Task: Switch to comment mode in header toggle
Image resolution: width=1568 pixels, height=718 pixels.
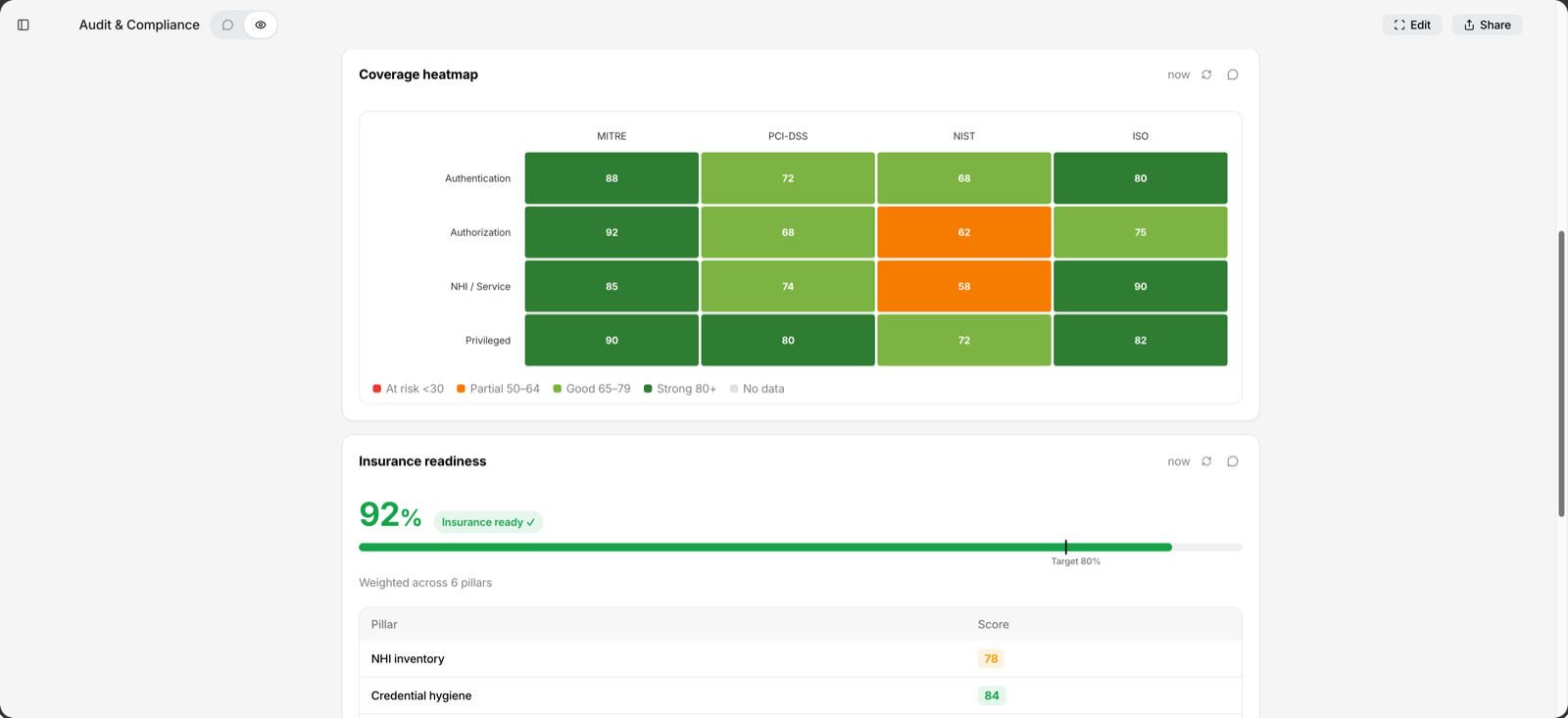Action: tap(227, 24)
